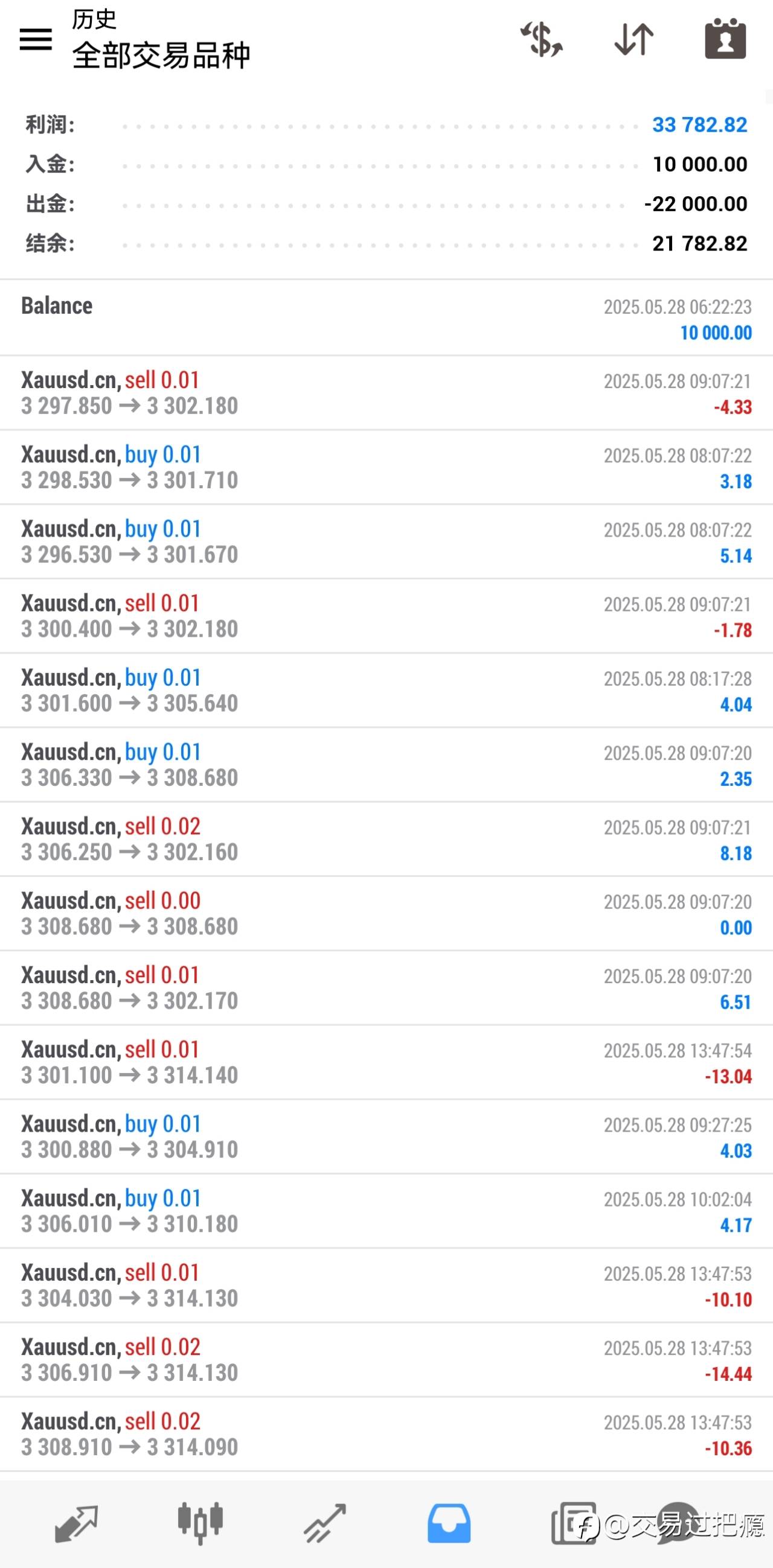Open the hamburger side menu
This screenshot has height=1568, width=773.
coord(36,40)
